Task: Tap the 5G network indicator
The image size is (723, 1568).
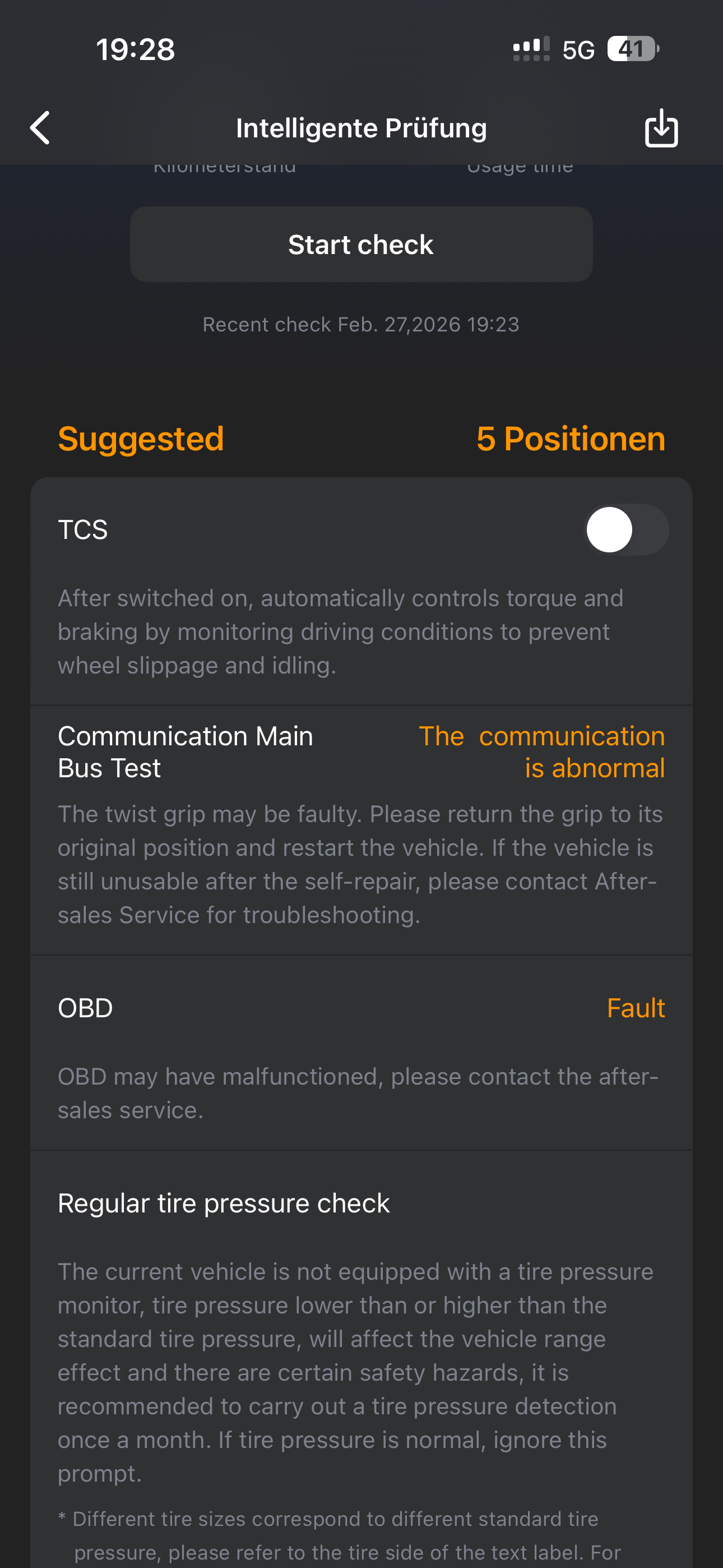Action: tap(578, 50)
